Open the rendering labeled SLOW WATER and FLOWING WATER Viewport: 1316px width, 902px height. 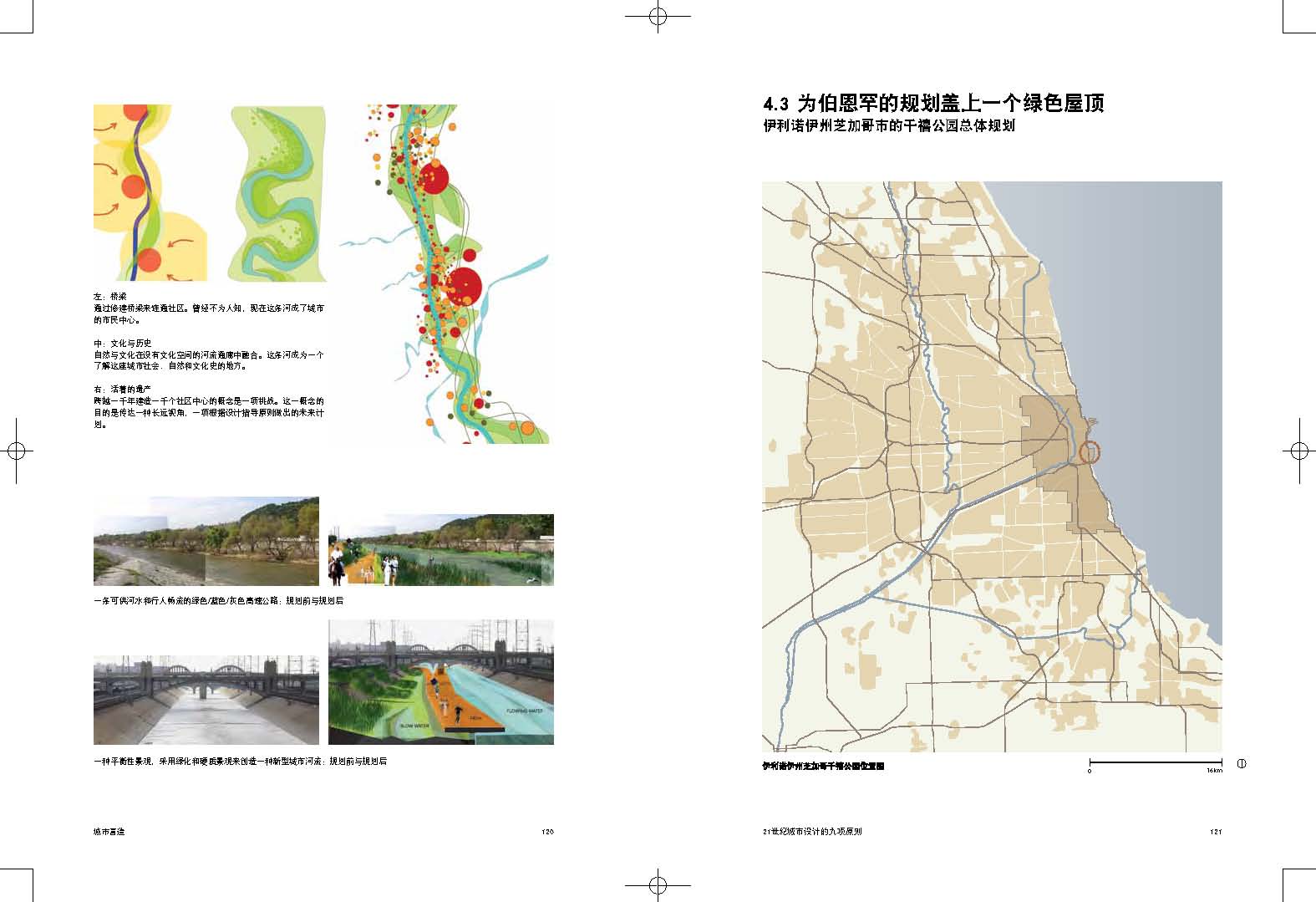tap(440, 681)
